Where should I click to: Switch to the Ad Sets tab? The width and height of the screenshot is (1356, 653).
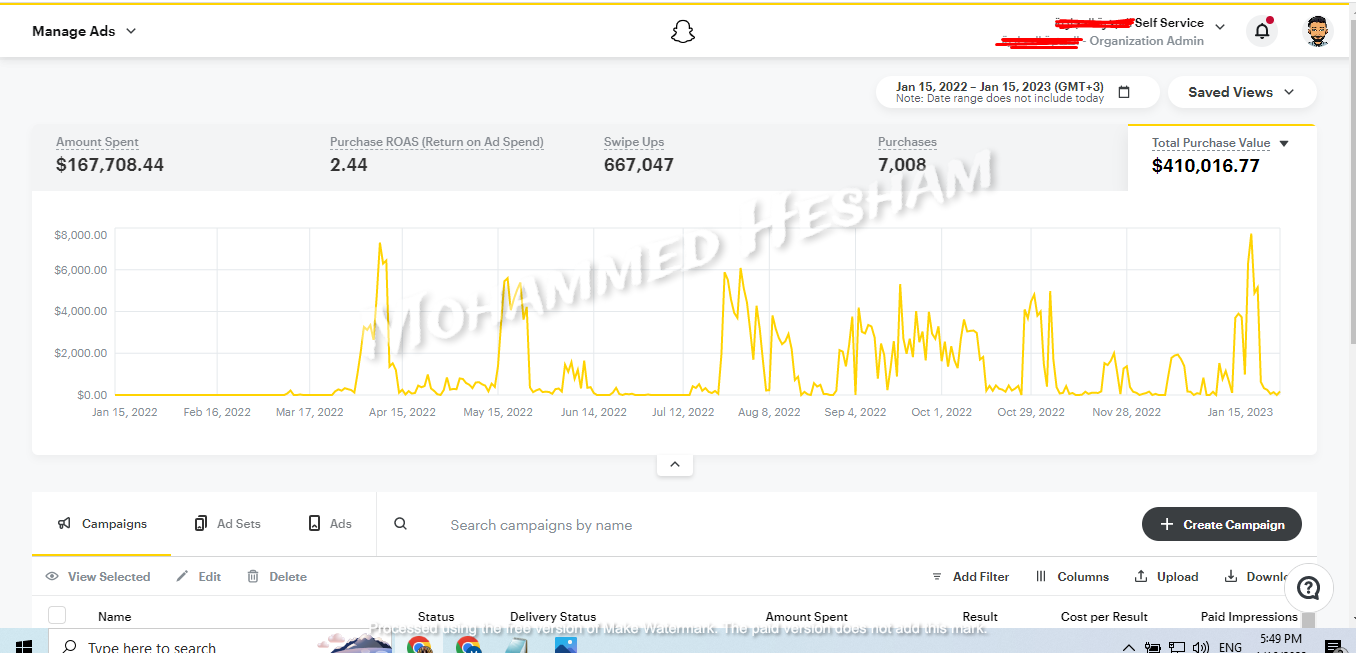click(x=228, y=524)
